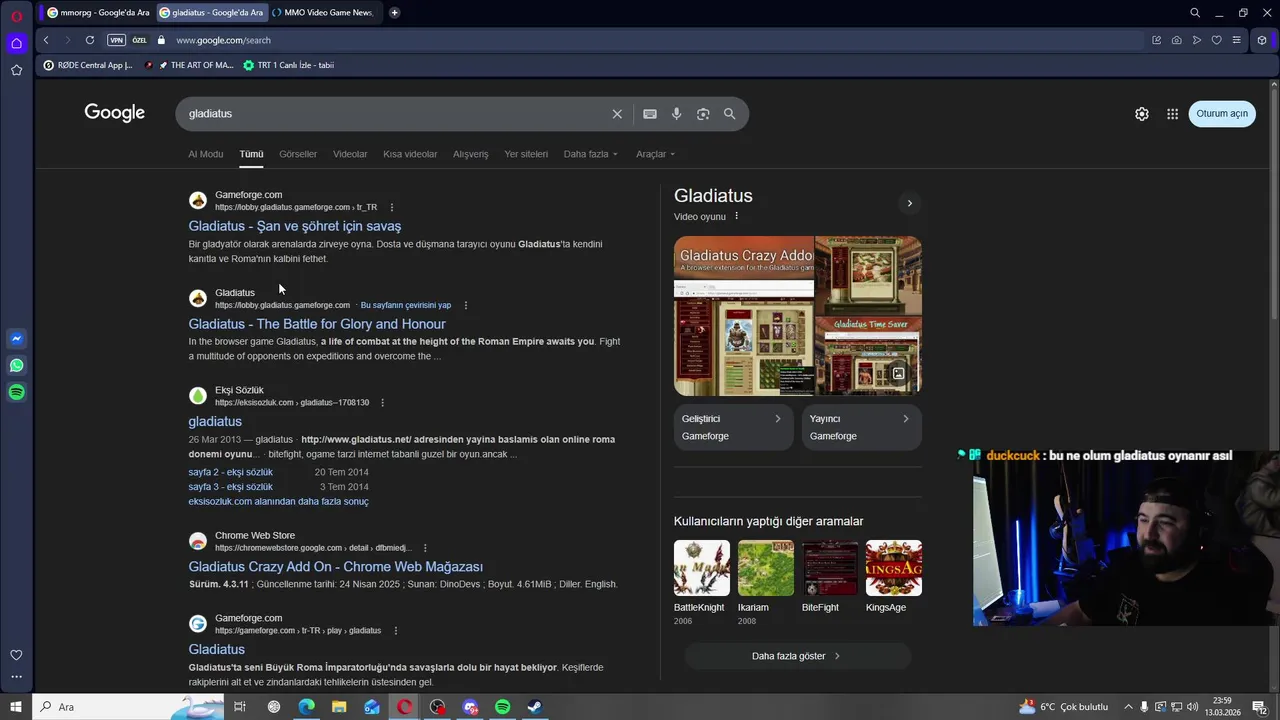Switch to the mmorpg Google tab

pos(98,13)
